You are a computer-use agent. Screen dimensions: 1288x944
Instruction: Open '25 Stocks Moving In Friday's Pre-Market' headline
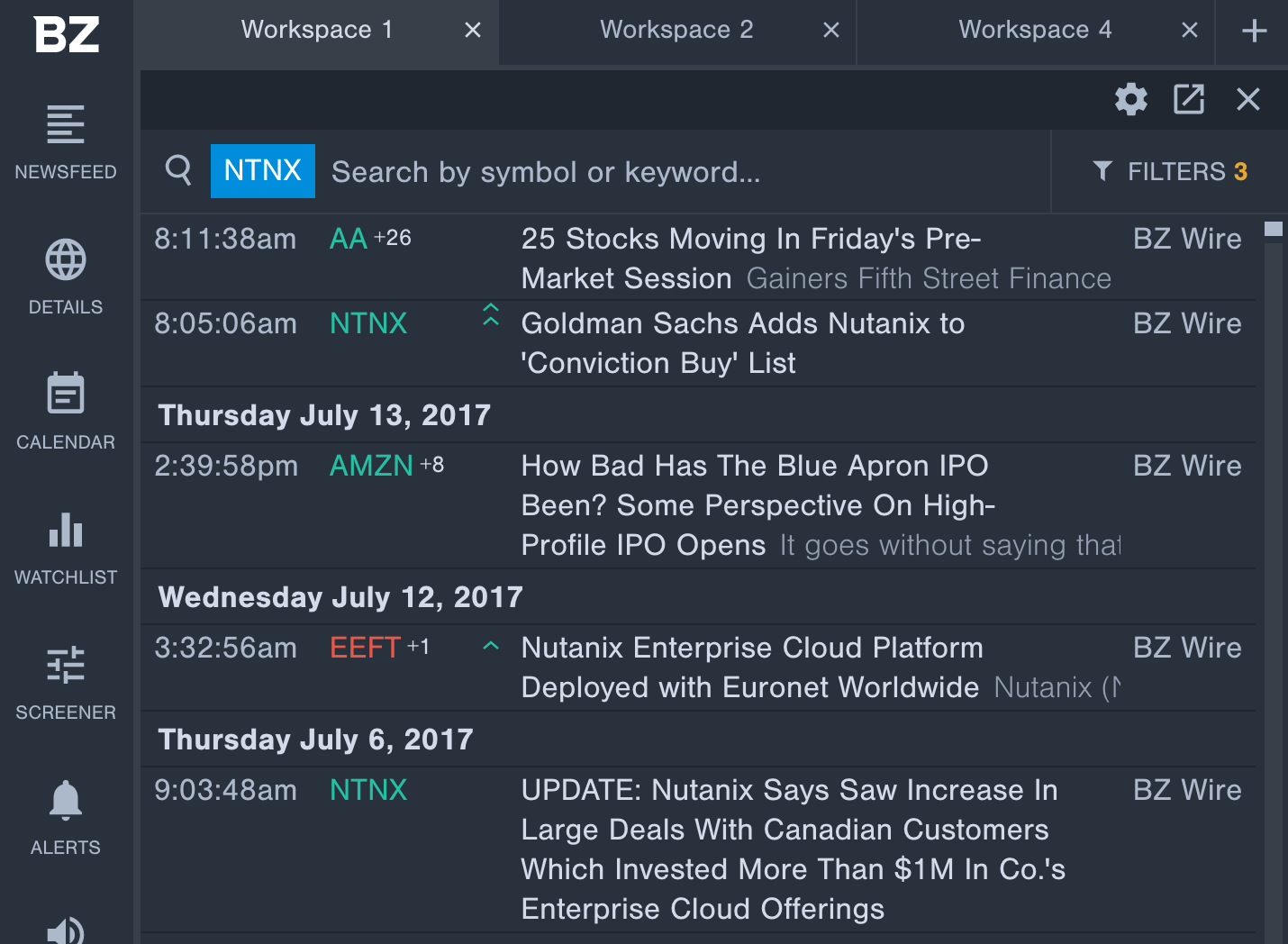[751, 259]
